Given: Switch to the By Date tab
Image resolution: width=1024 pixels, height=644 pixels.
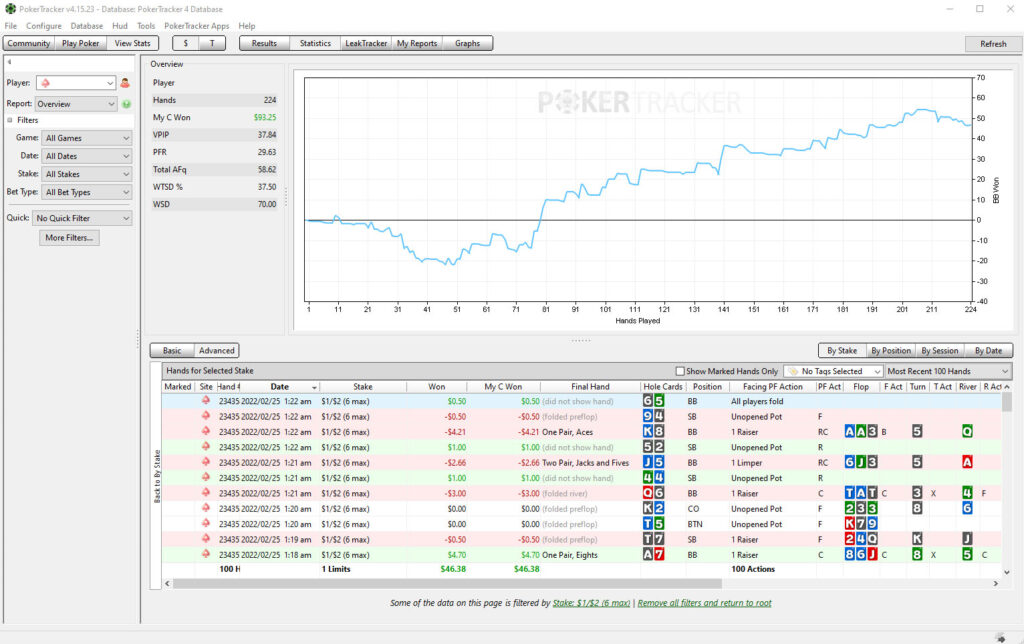Looking at the screenshot, I should tap(988, 351).
